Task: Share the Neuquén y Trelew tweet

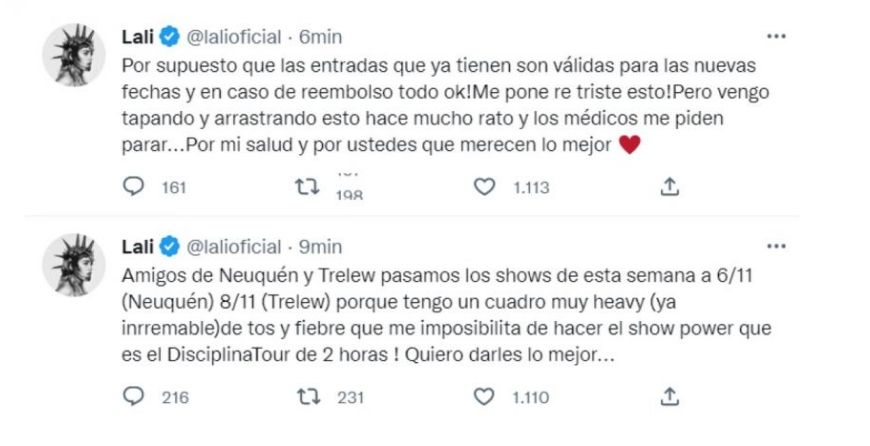Action: pos(671,397)
